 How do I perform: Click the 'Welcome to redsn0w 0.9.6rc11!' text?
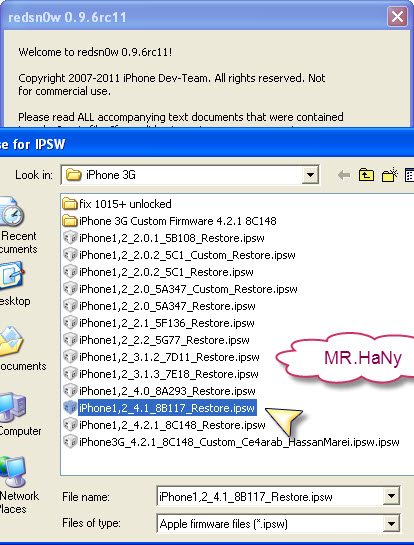point(95,52)
